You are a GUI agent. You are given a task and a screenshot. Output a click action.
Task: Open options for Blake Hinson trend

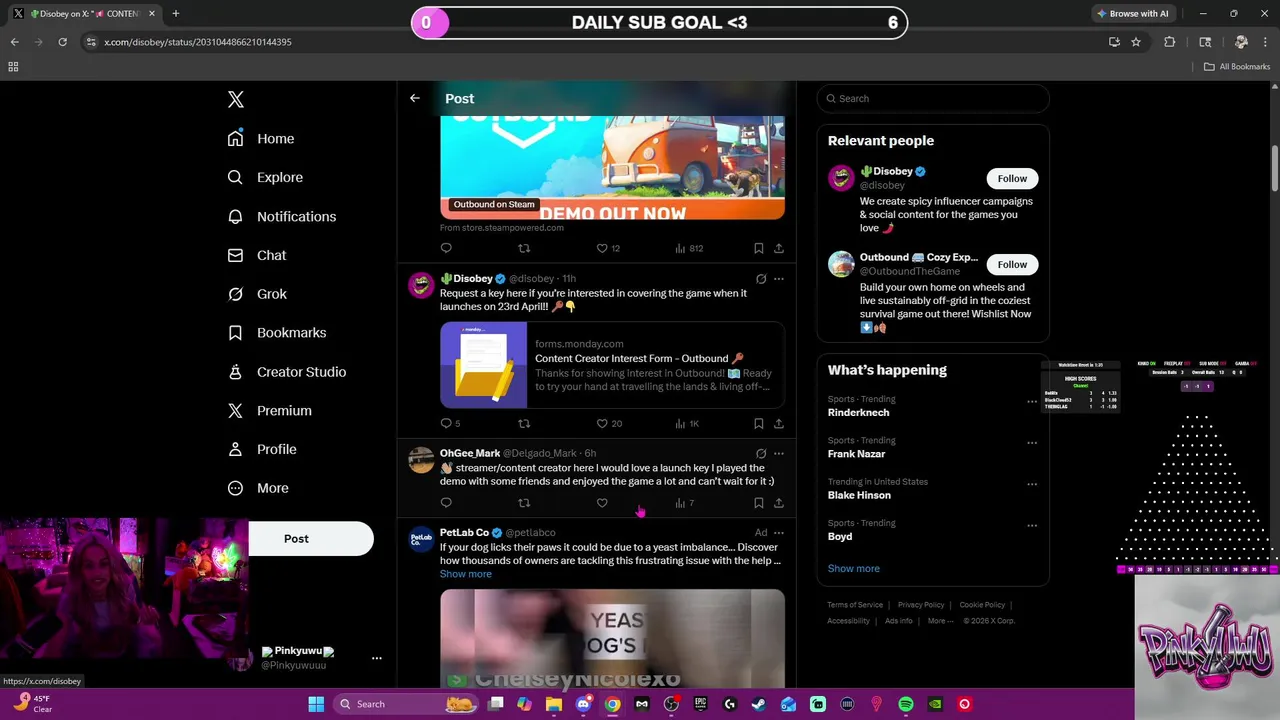click(x=1032, y=484)
